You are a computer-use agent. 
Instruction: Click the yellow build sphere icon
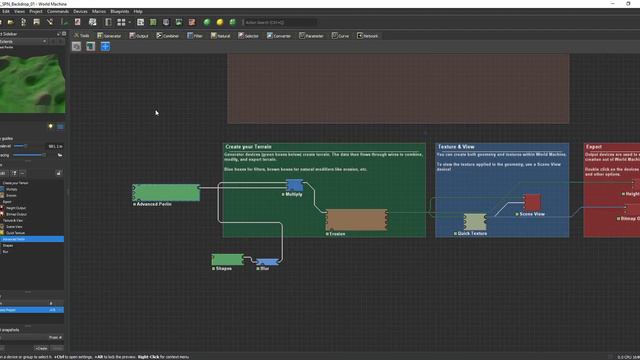pyautogui.click(x=220, y=22)
